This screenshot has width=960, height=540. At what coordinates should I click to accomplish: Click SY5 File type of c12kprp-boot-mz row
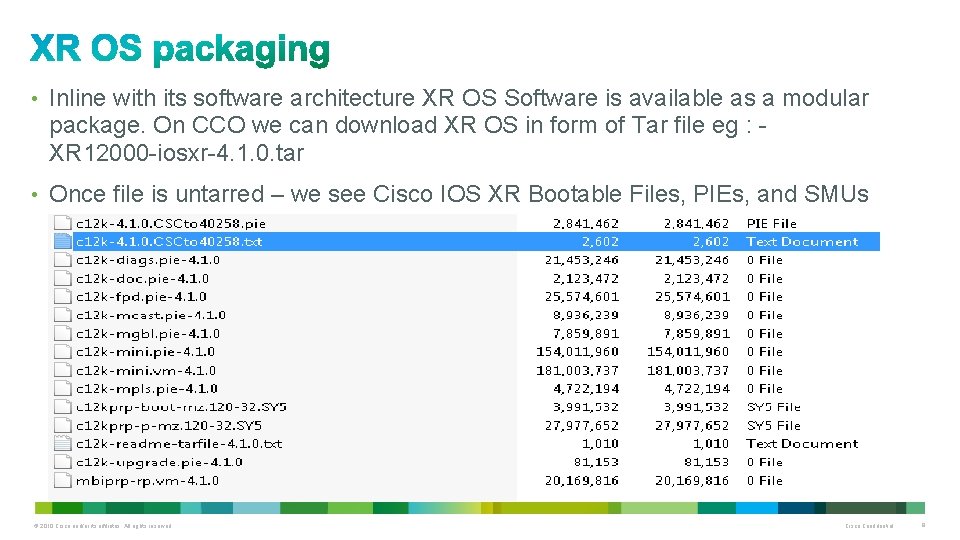[773, 407]
